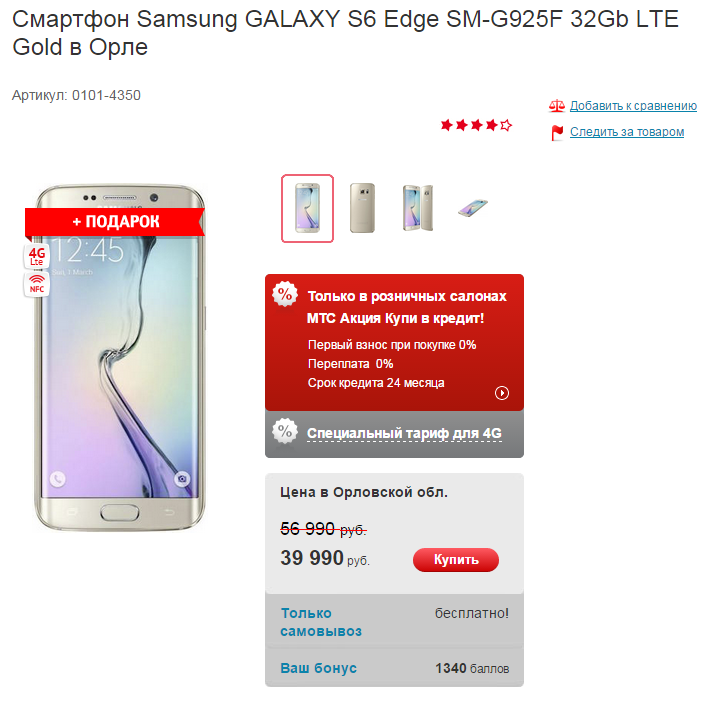Click the 4G LTE badge icon
722x705 pixels.
[37, 256]
